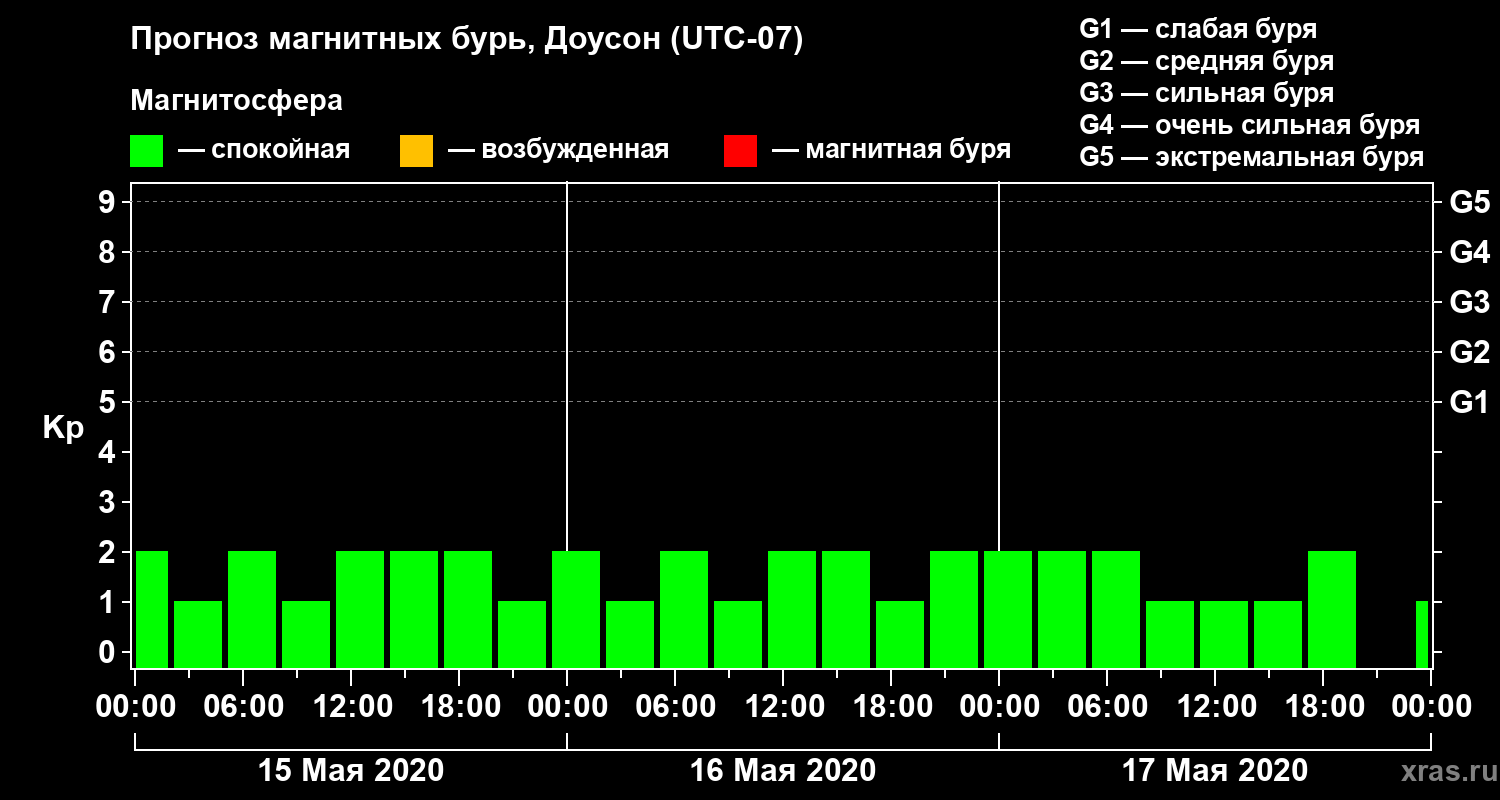The width and height of the screenshot is (1500, 800).
Task: Click the green bar above 12:00 on 16 May
Action: point(792,609)
